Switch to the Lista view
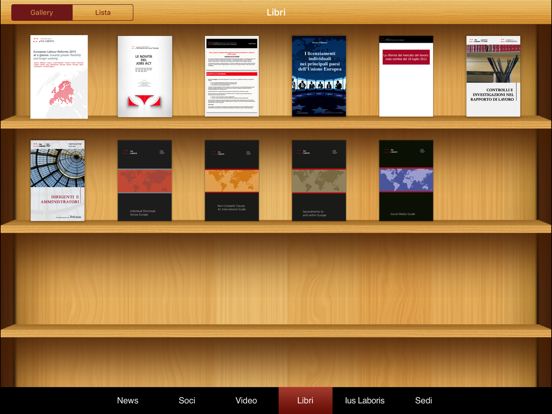Viewport: 552px width, 414px height. pyautogui.click(x=103, y=12)
